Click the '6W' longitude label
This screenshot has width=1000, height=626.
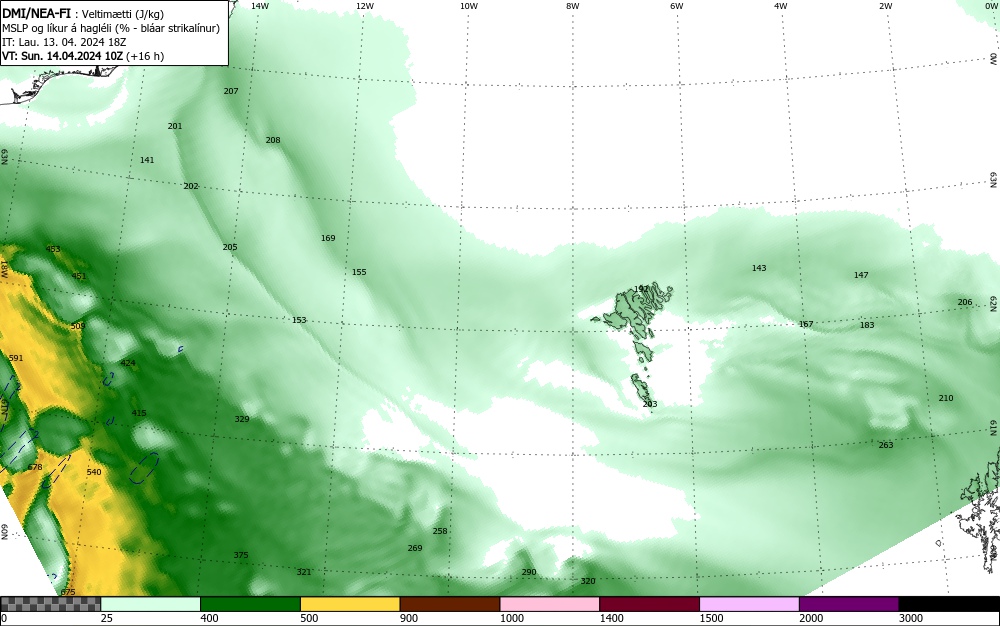[677, 6]
